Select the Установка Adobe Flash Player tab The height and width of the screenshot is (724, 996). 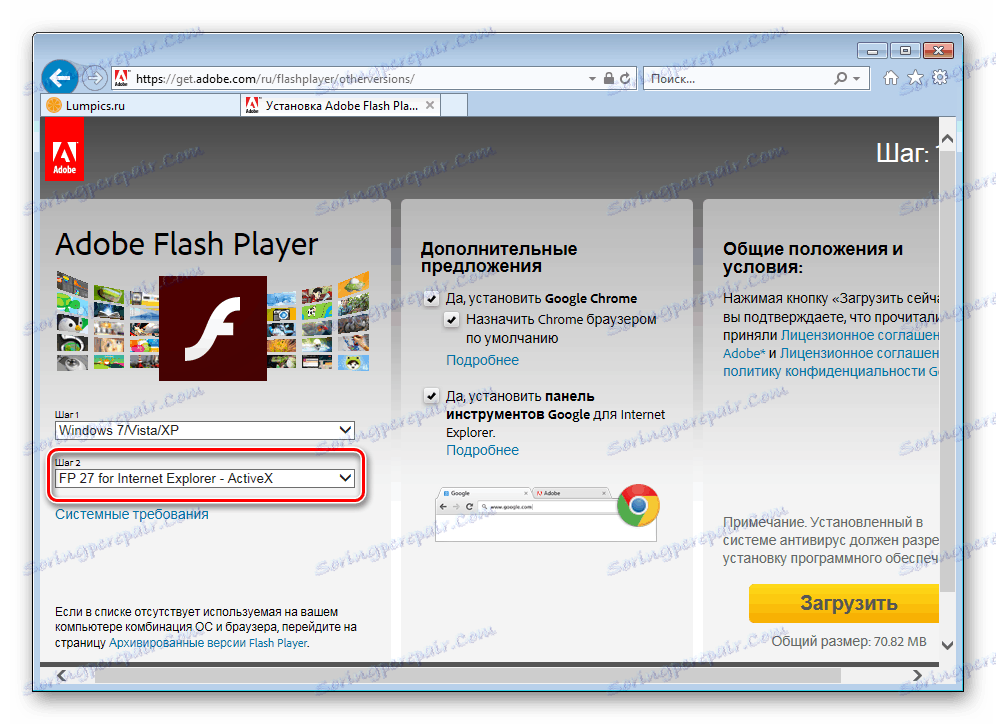click(x=340, y=105)
